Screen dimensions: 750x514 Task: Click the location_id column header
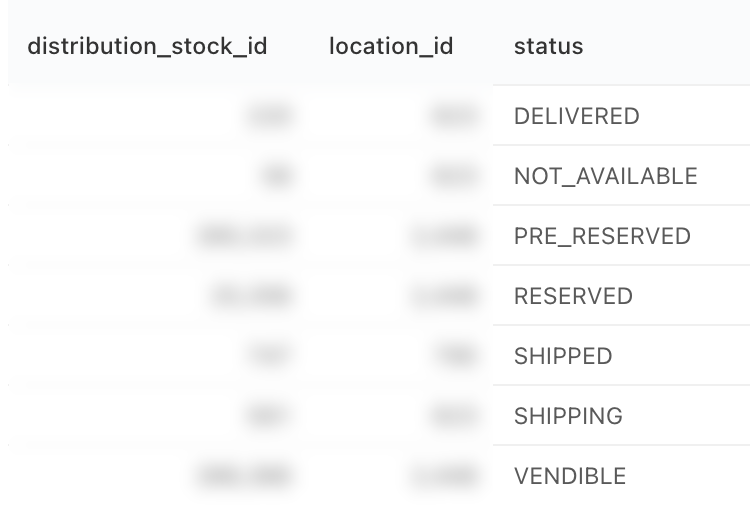391,46
